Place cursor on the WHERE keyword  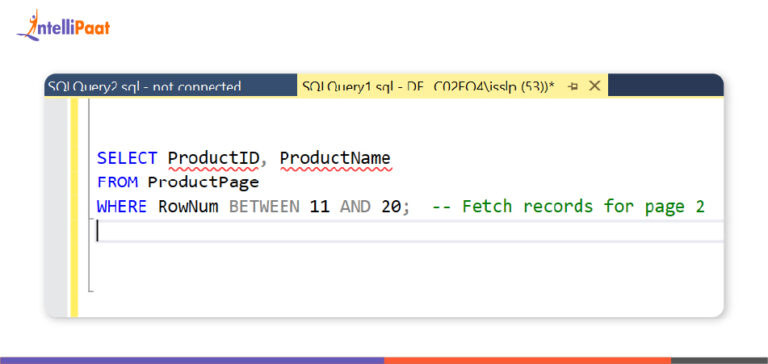click(122, 206)
